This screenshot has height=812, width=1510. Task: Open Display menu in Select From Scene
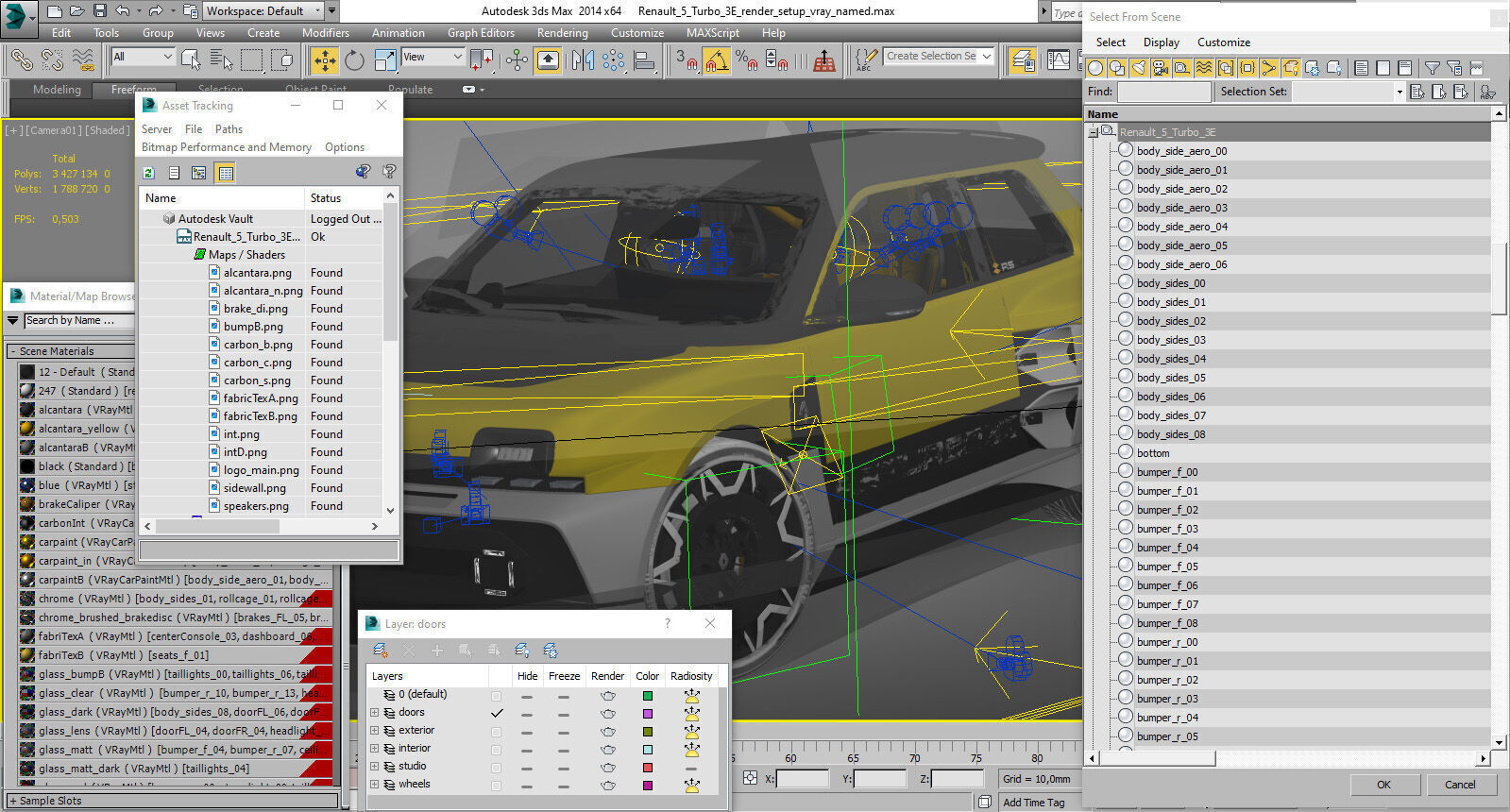(x=1161, y=42)
